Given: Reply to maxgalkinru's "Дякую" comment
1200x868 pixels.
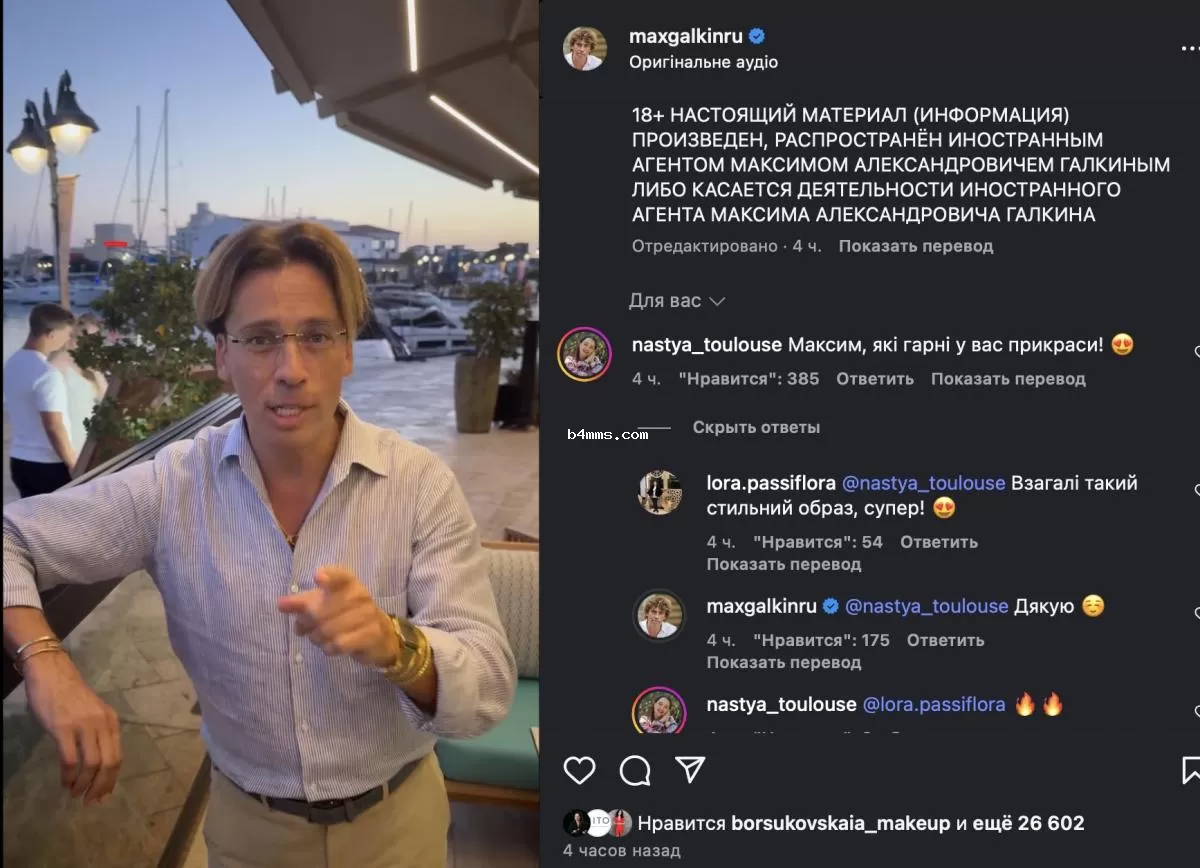Looking at the screenshot, I should click(945, 640).
